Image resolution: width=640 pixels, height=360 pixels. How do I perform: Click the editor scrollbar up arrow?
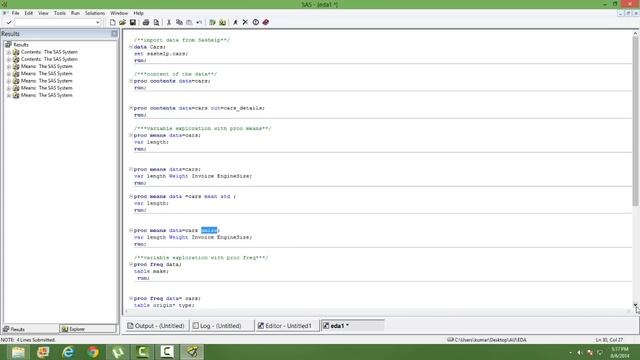636,33
